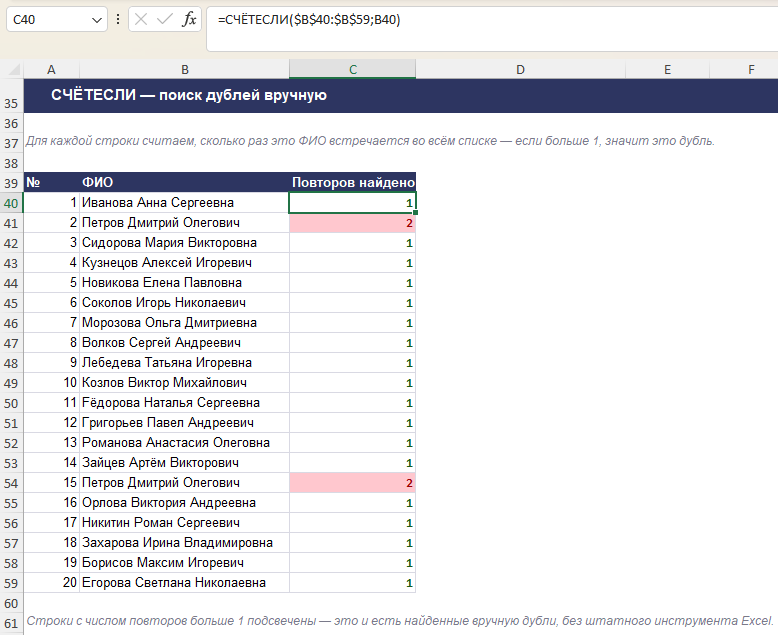Click the number 10 in column A

[x=70, y=382]
